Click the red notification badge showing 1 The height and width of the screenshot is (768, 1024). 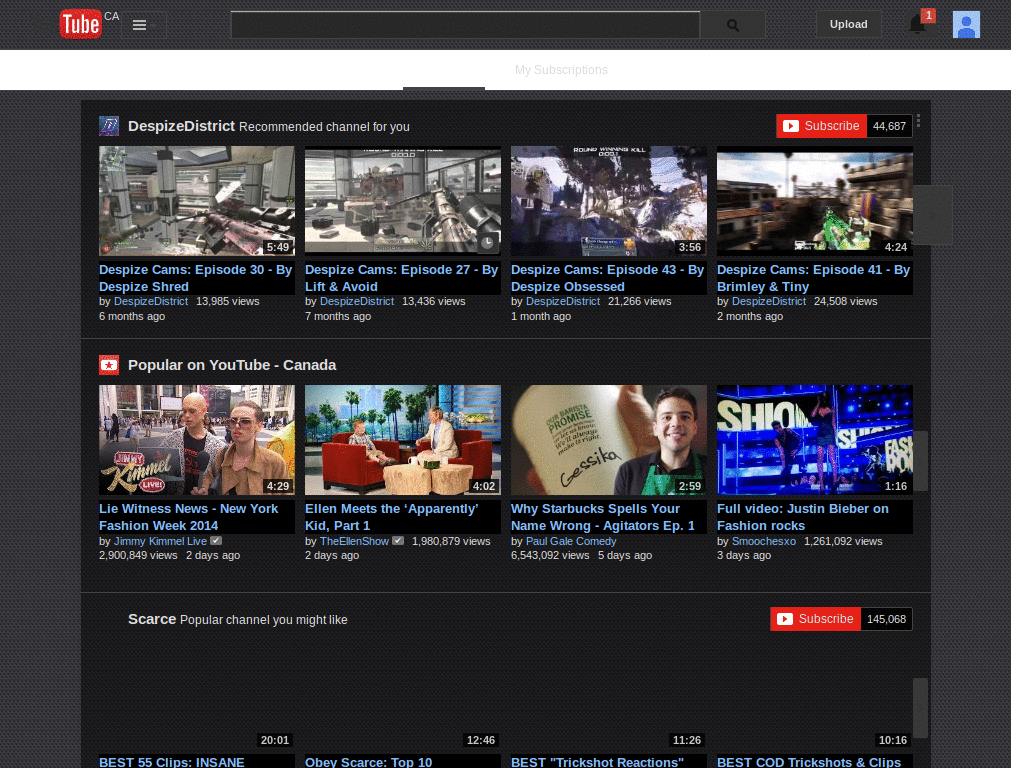pos(928,15)
